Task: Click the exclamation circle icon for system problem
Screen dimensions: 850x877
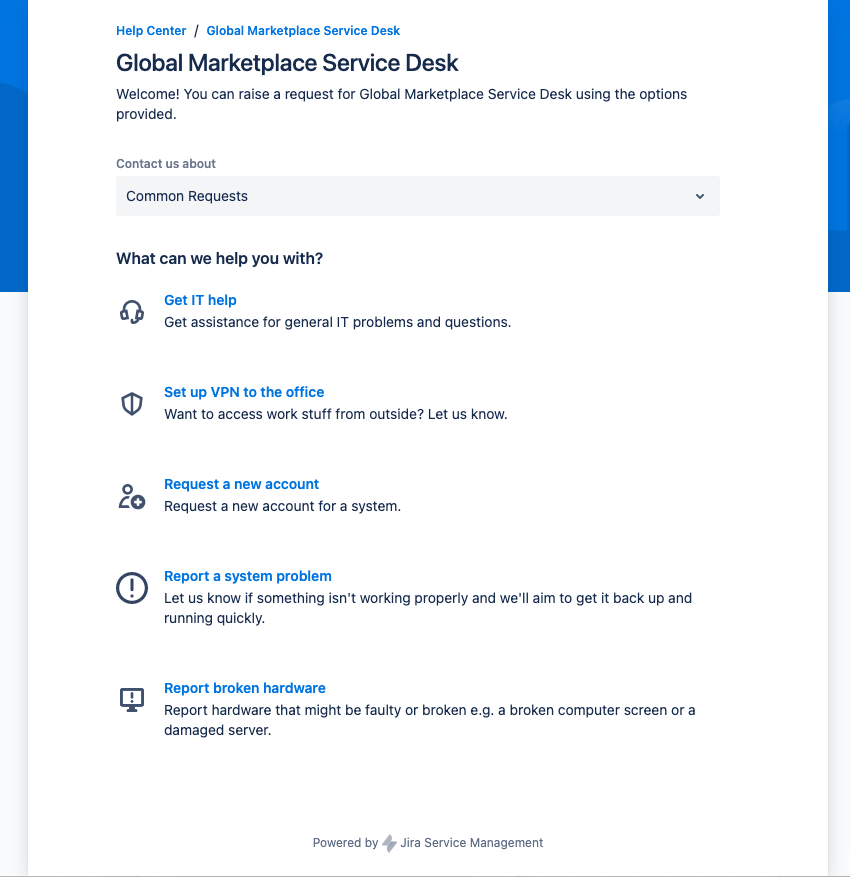Action: click(132, 588)
